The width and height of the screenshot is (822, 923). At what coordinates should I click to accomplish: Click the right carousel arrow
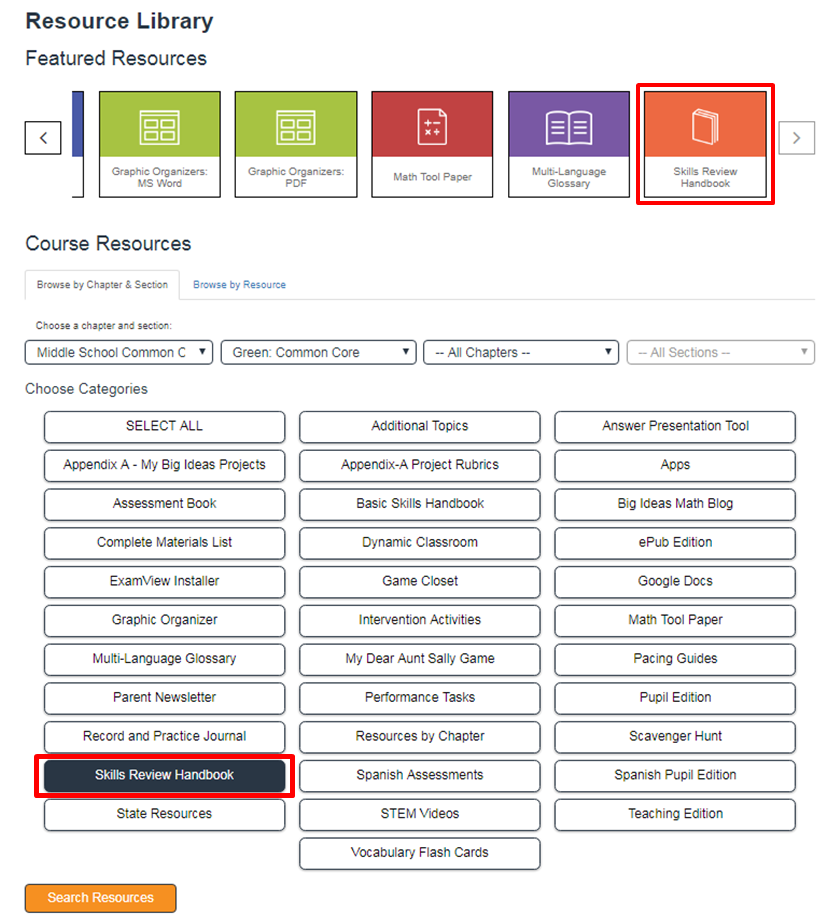[x=796, y=138]
